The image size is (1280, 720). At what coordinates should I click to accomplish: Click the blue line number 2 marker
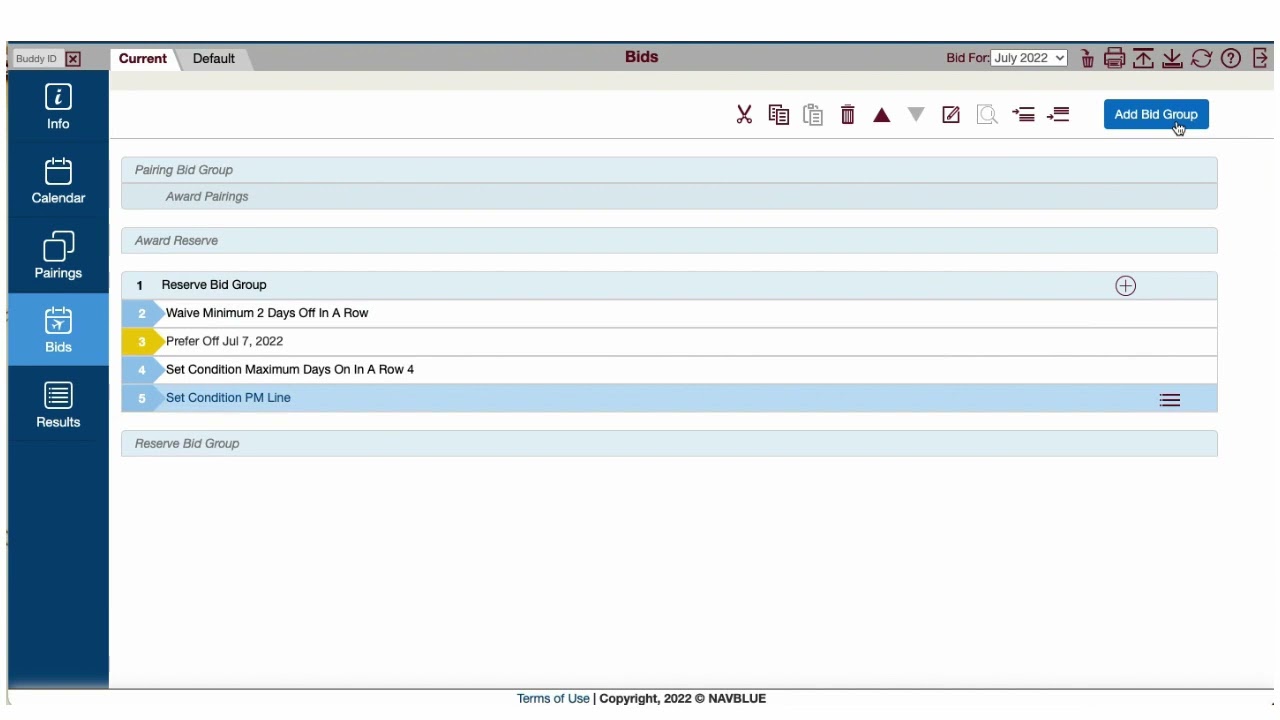[142, 313]
